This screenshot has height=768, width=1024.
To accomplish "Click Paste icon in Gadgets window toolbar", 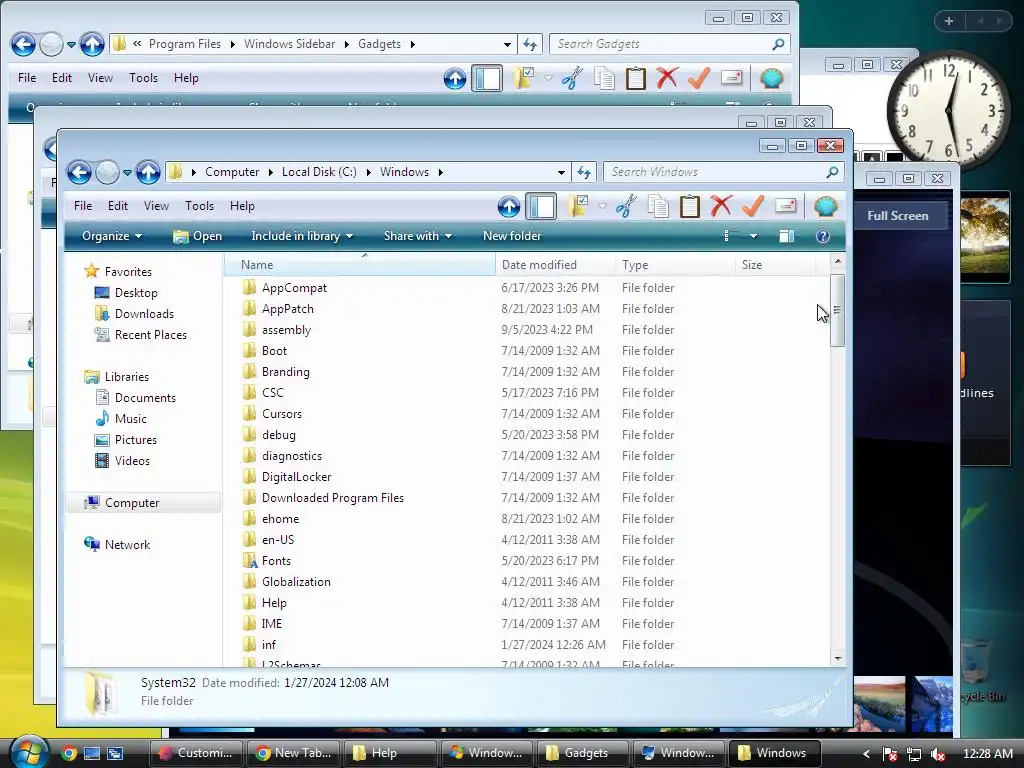I will 635,78.
